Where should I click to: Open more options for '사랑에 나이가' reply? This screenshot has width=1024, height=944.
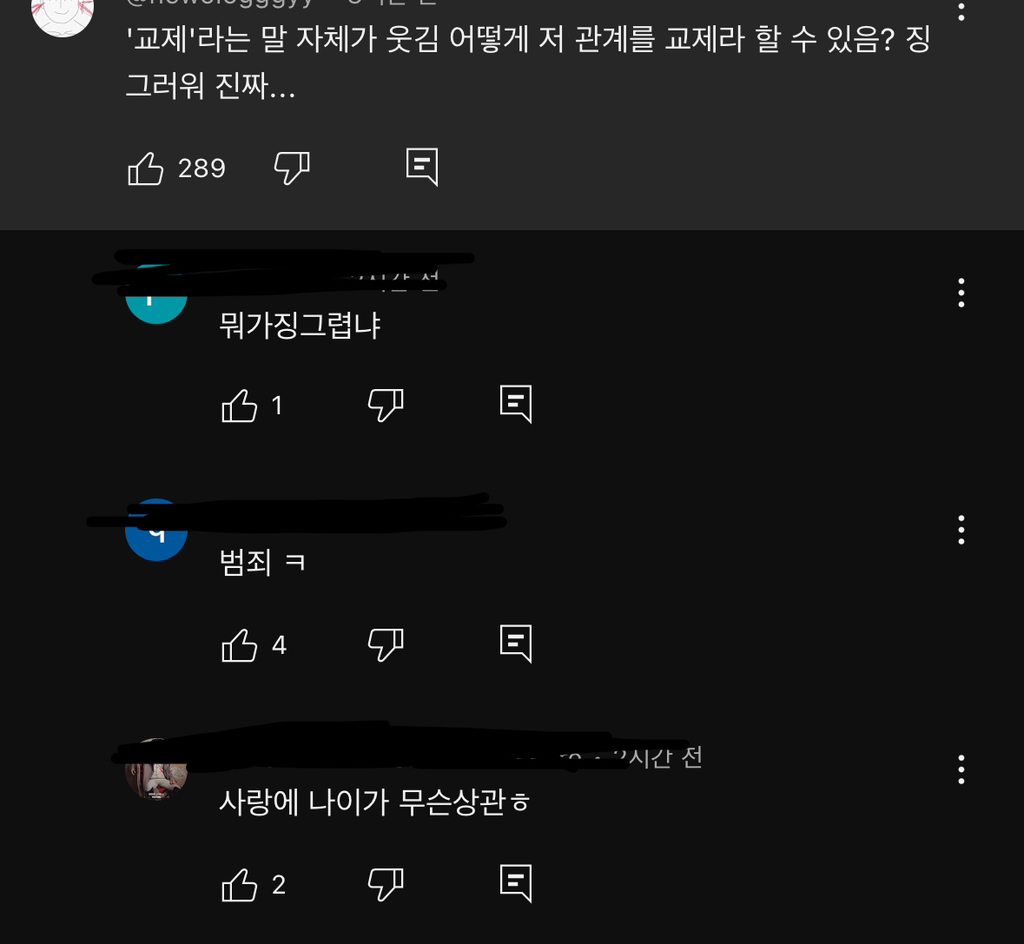coord(961,769)
